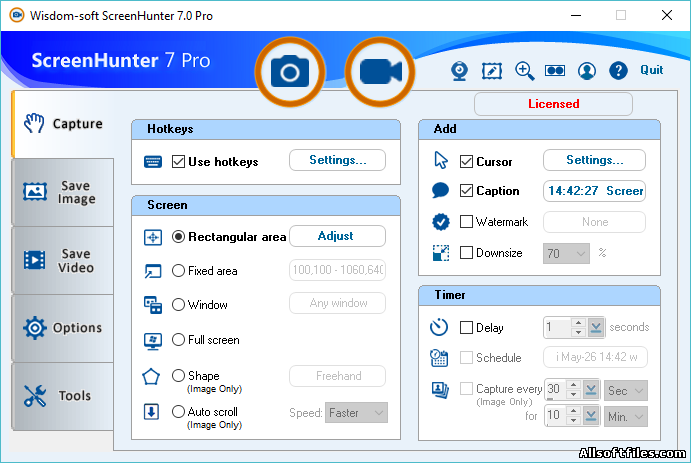Select the Fixed area radio button
The image size is (691, 463).
point(178,270)
